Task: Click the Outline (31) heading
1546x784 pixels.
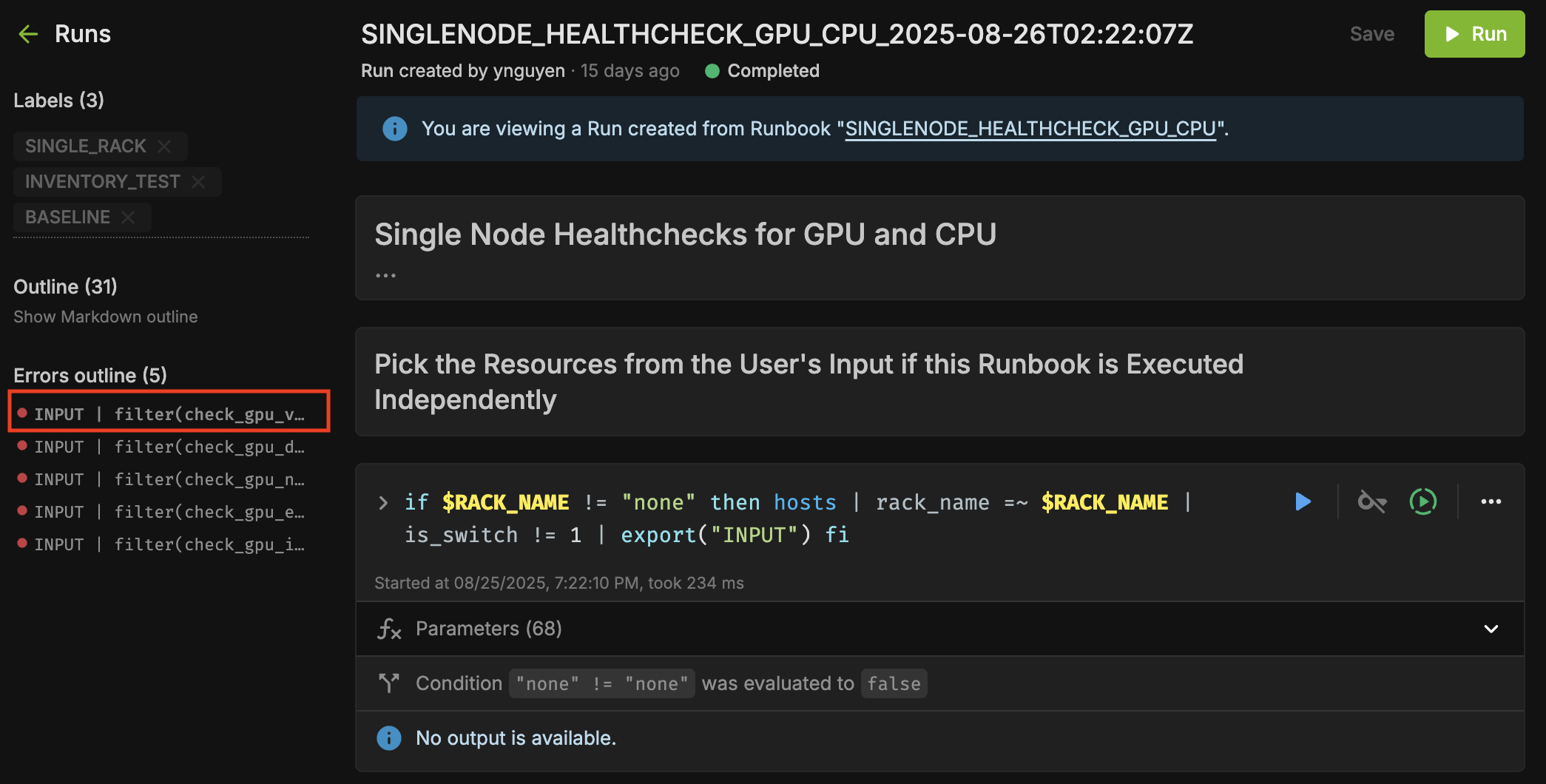Action: (x=65, y=287)
